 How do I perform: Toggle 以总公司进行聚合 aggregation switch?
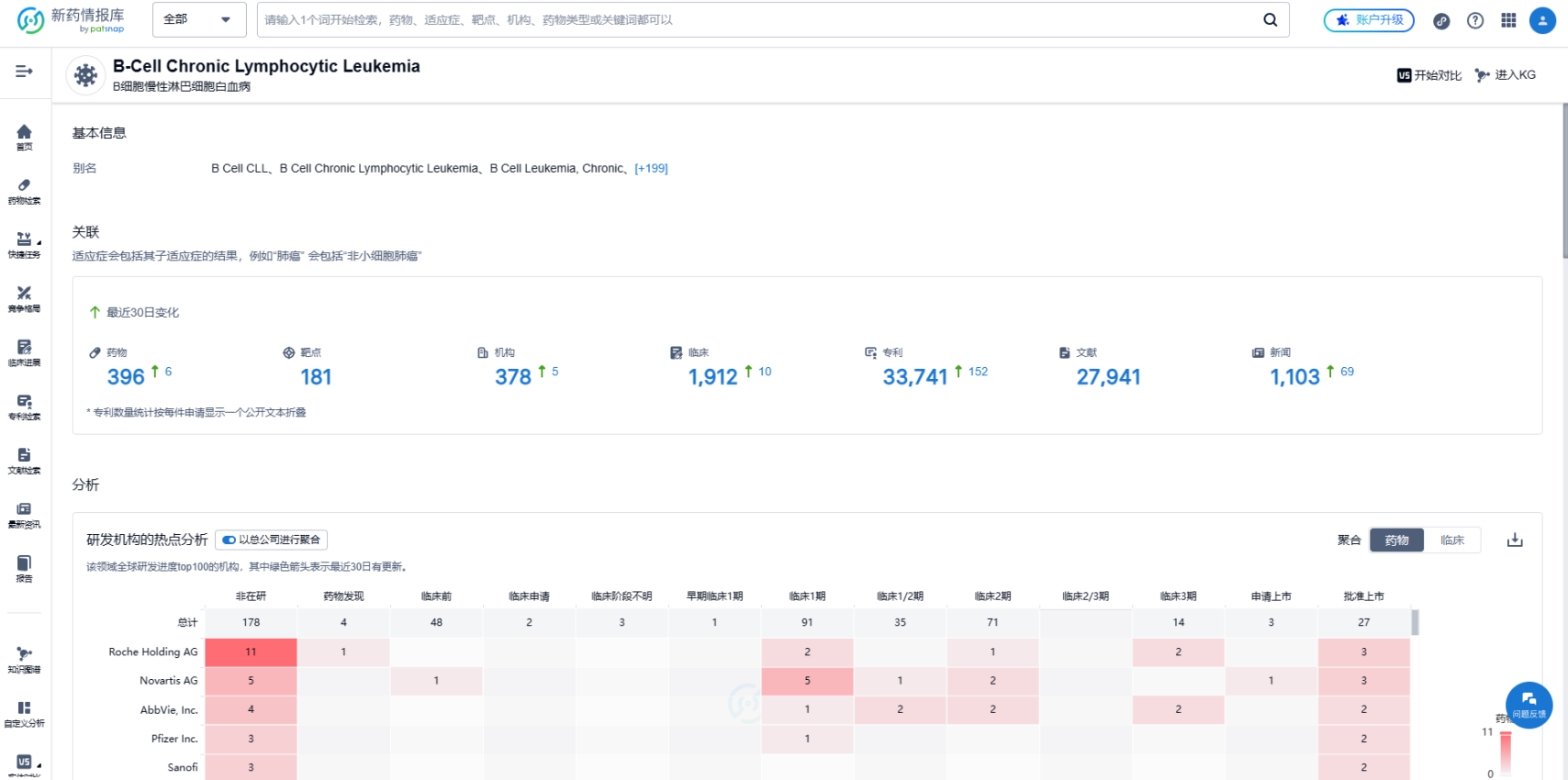coord(230,540)
